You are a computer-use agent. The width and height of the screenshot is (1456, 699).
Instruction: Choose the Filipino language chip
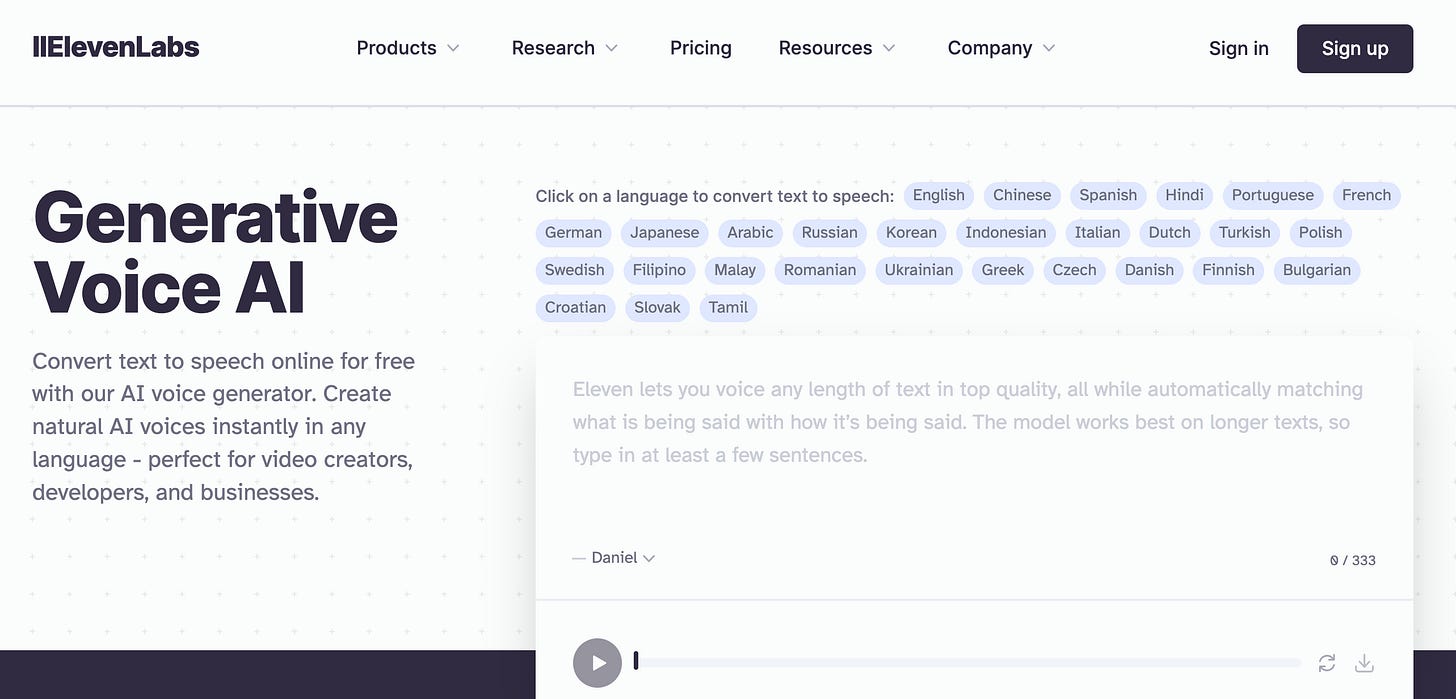659,270
